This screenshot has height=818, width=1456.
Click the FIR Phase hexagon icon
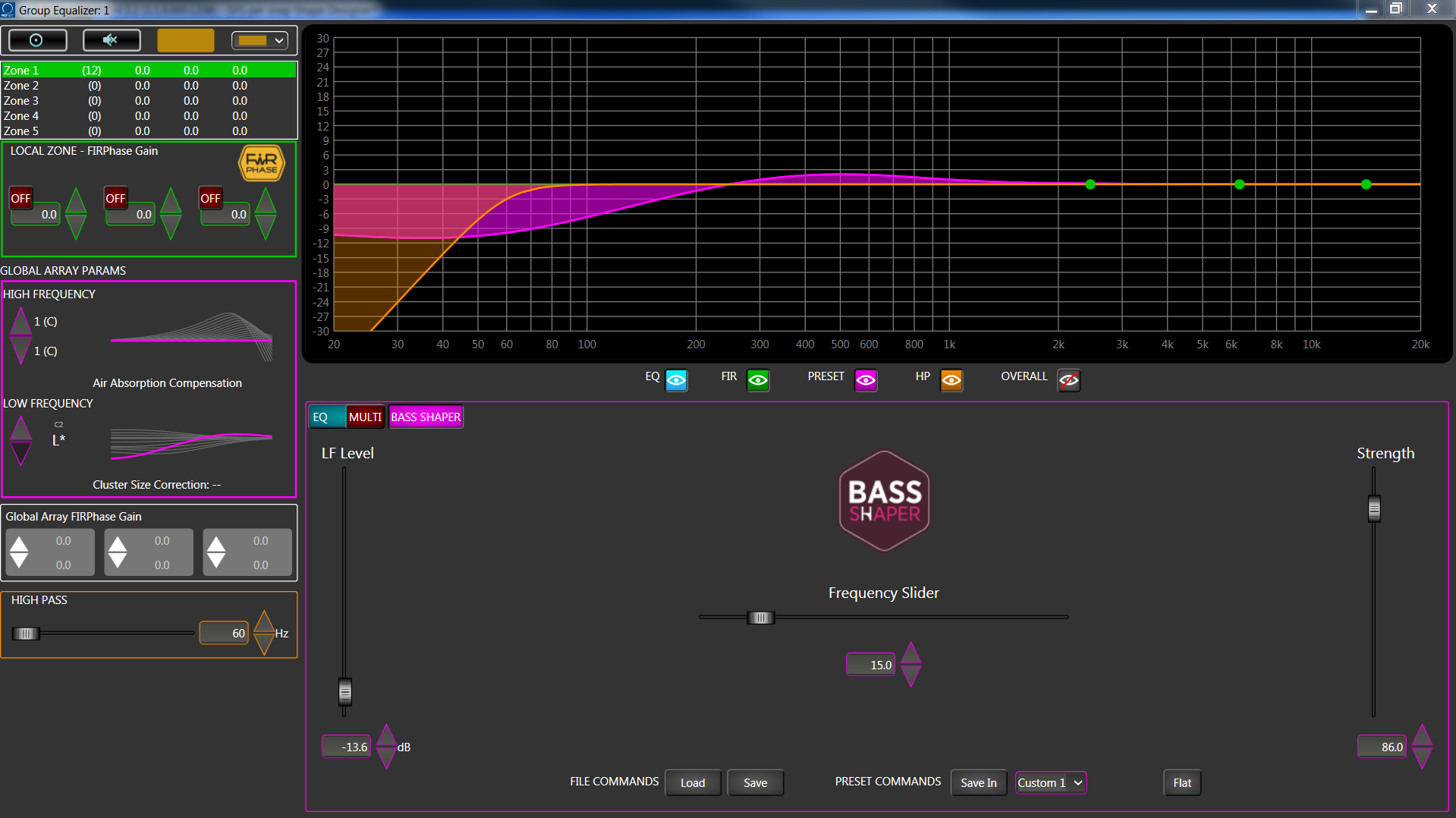261,163
